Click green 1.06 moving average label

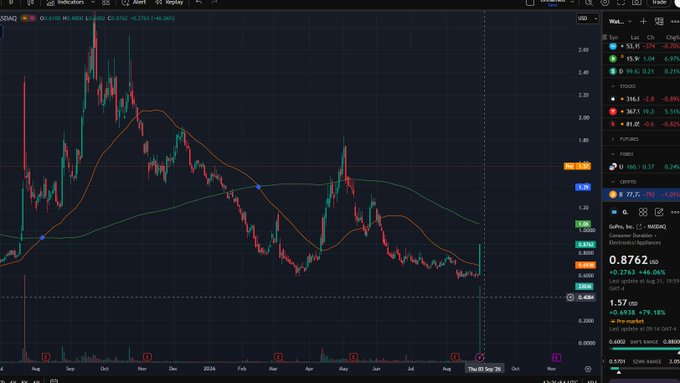pos(583,224)
